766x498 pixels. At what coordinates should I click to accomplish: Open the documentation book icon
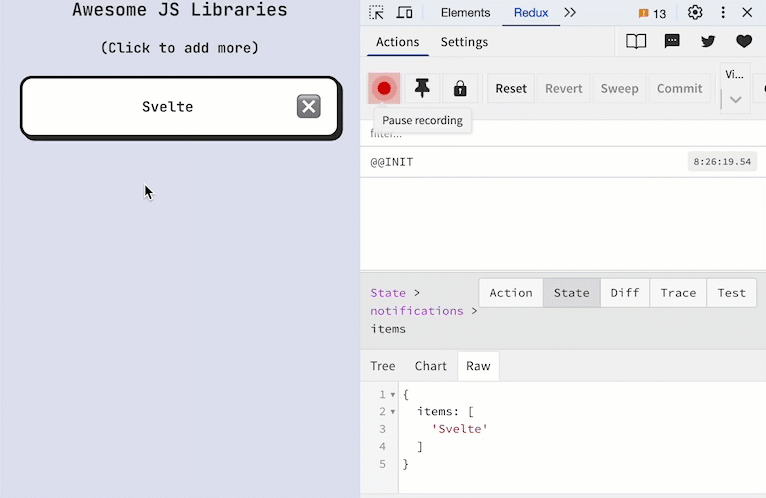tap(636, 42)
